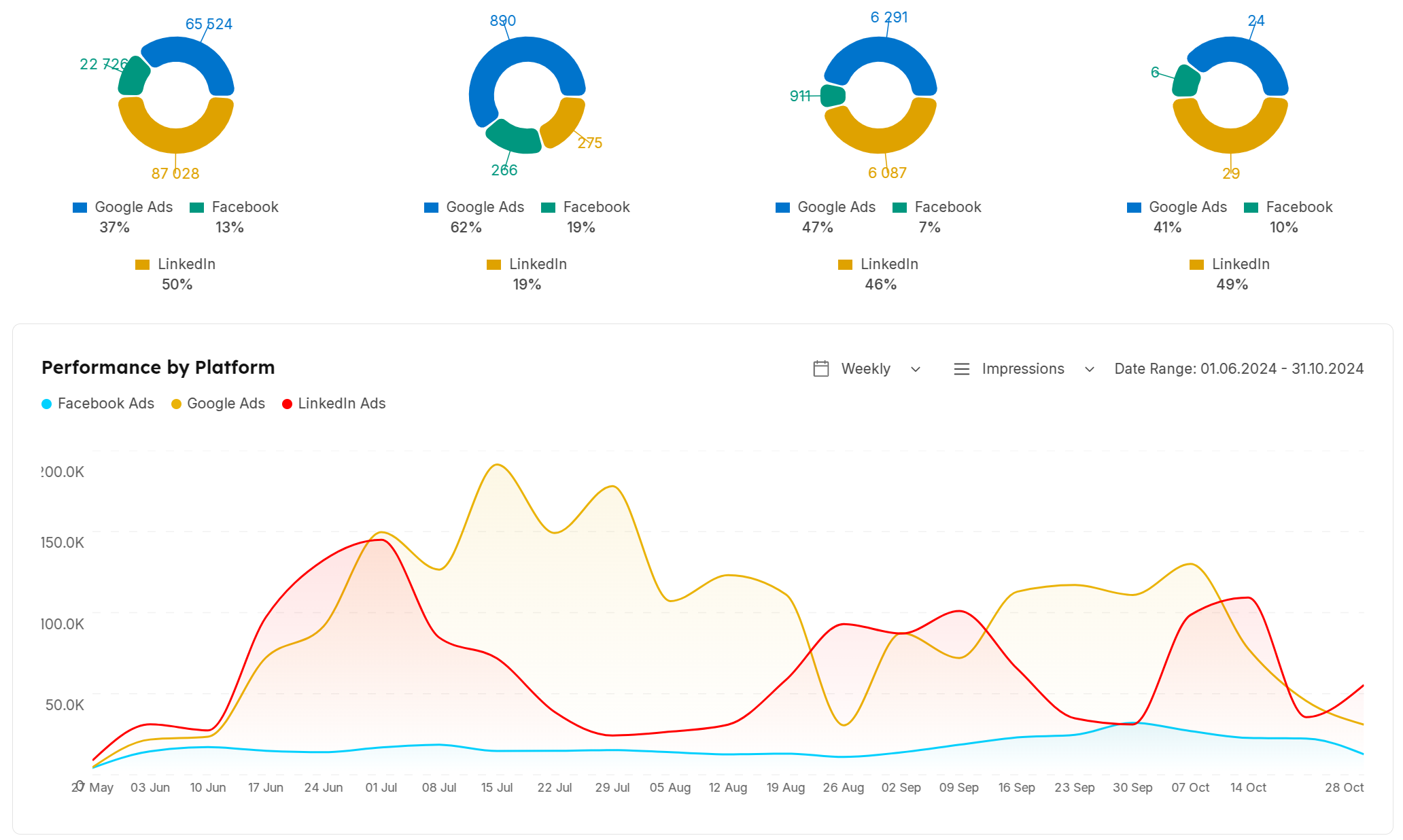Toggle Facebook Ads series in chart legend
This screenshot has height=840, width=1403.
[105, 404]
